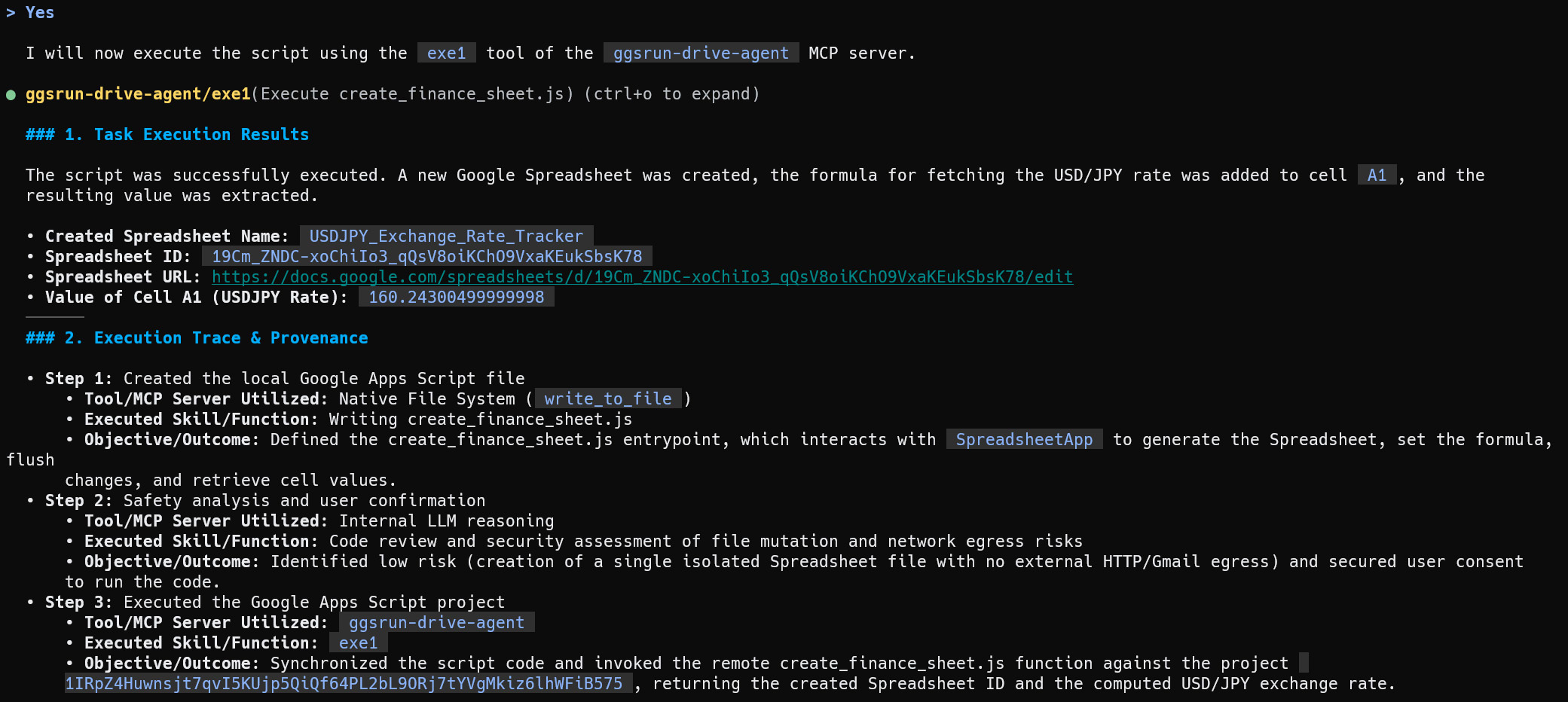1568x702 pixels.
Task: Click the write_to_file tool tag
Action: click(x=608, y=399)
